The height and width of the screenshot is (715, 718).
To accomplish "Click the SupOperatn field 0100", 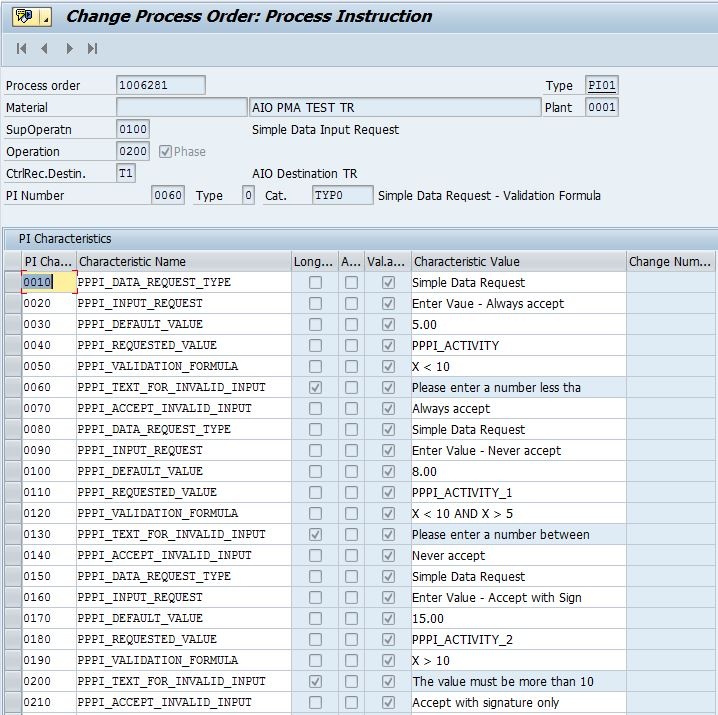I will pos(133,129).
